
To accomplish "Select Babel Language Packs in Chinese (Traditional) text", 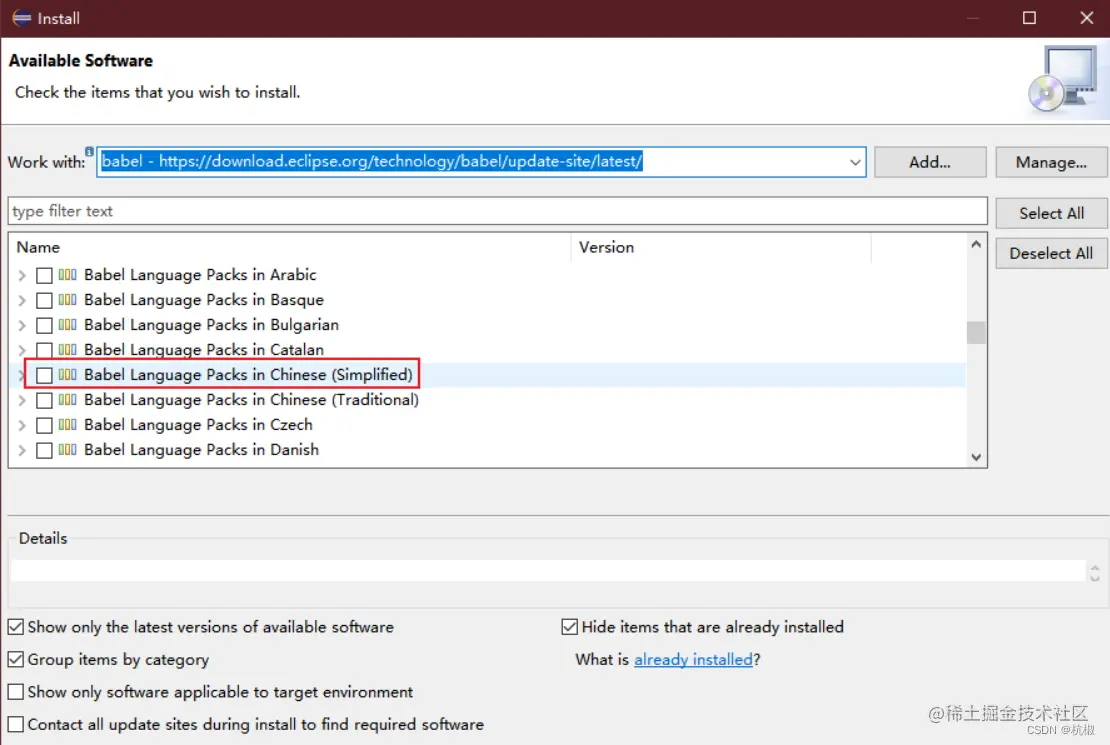I will [251, 399].
